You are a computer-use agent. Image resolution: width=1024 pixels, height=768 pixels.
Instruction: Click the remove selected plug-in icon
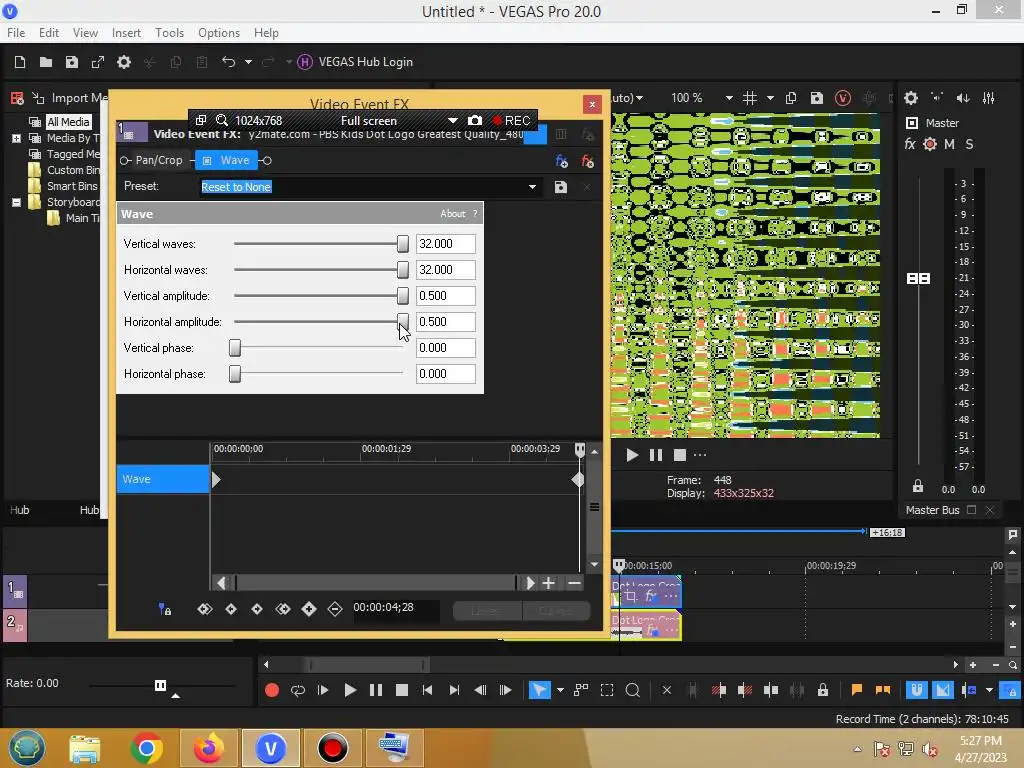tap(588, 161)
